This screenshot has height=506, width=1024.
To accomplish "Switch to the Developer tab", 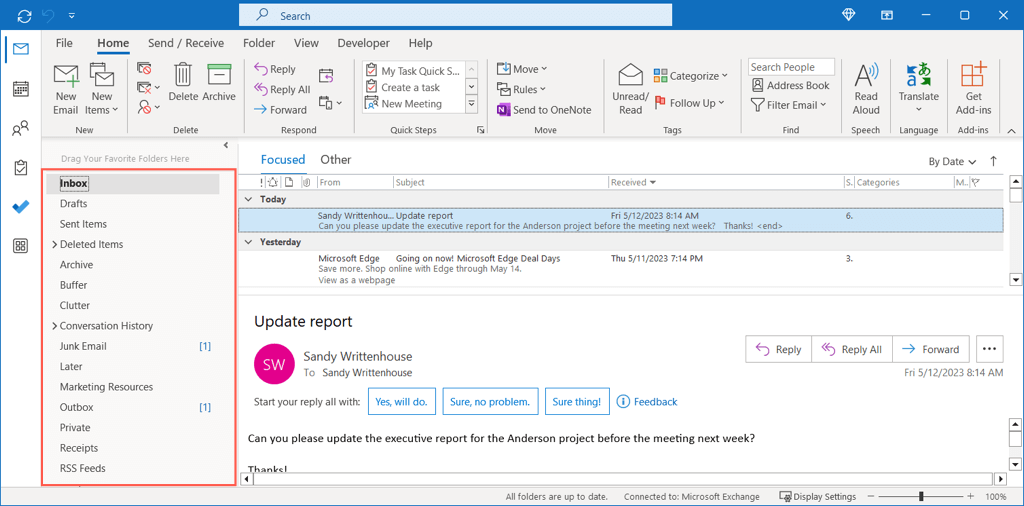I will click(x=363, y=43).
